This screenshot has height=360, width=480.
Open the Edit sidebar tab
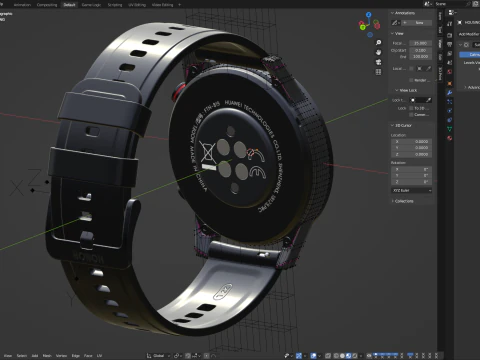pyautogui.click(x=440, y=57)
